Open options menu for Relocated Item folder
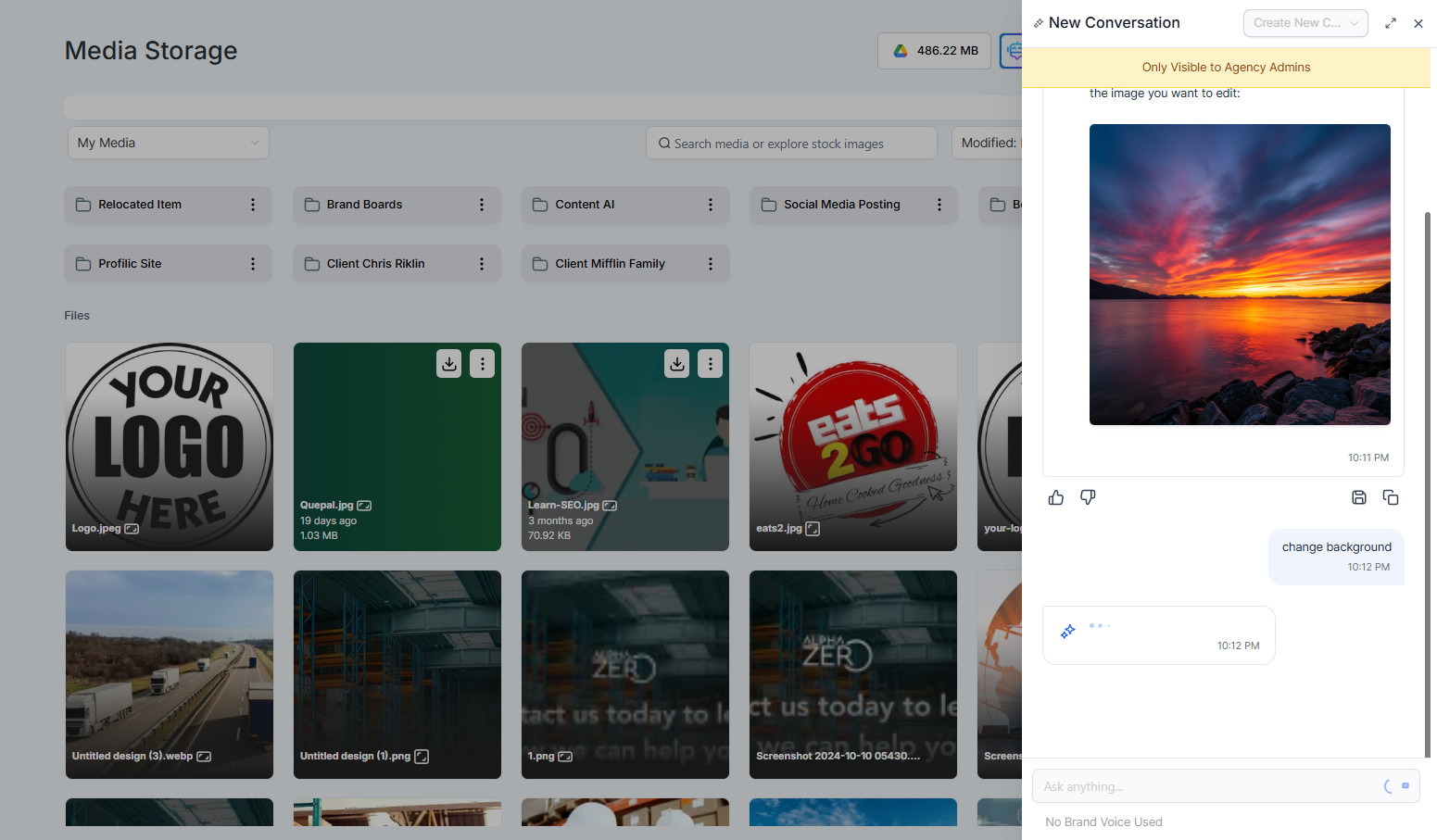1437x840 pixels. [x=253, y=205]
